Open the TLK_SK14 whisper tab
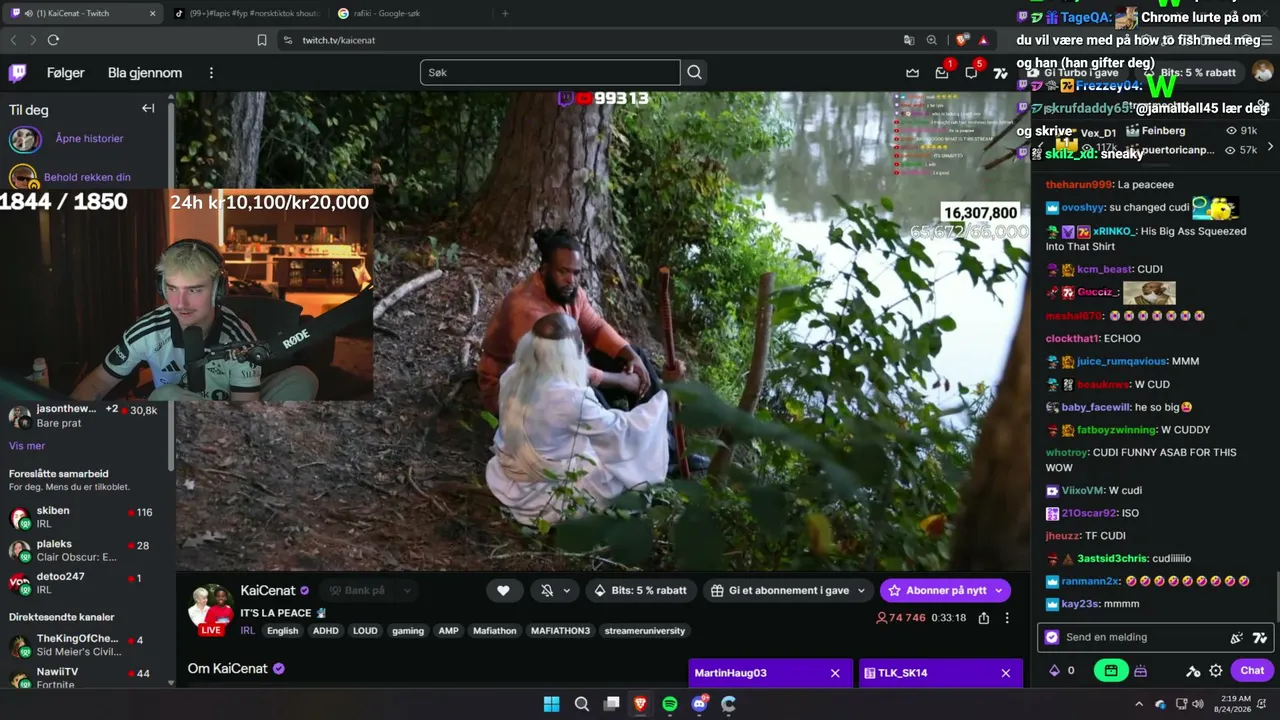The height and width of the screenshot is (720, 1280). [927, 673]
